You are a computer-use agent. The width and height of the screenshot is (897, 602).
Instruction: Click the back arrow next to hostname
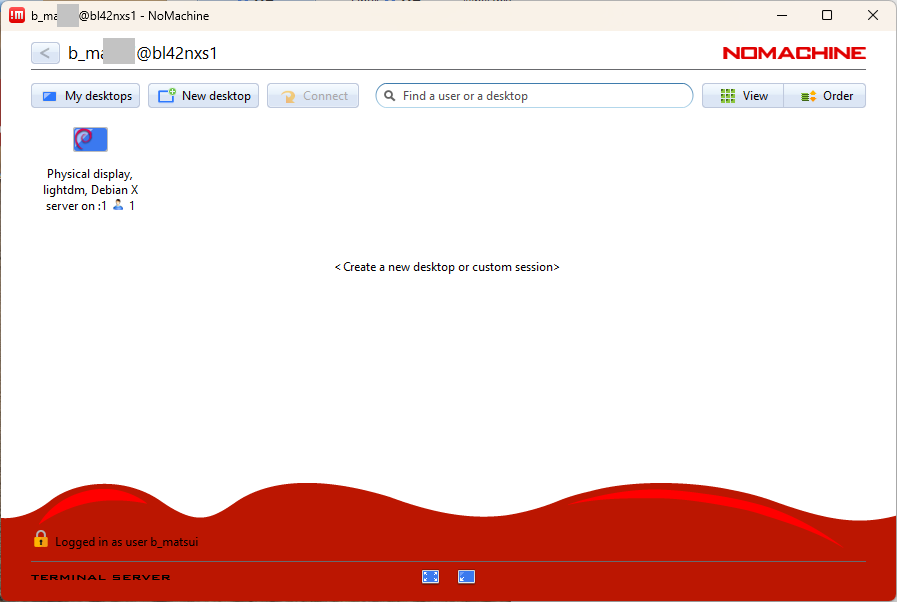[45, 53]
